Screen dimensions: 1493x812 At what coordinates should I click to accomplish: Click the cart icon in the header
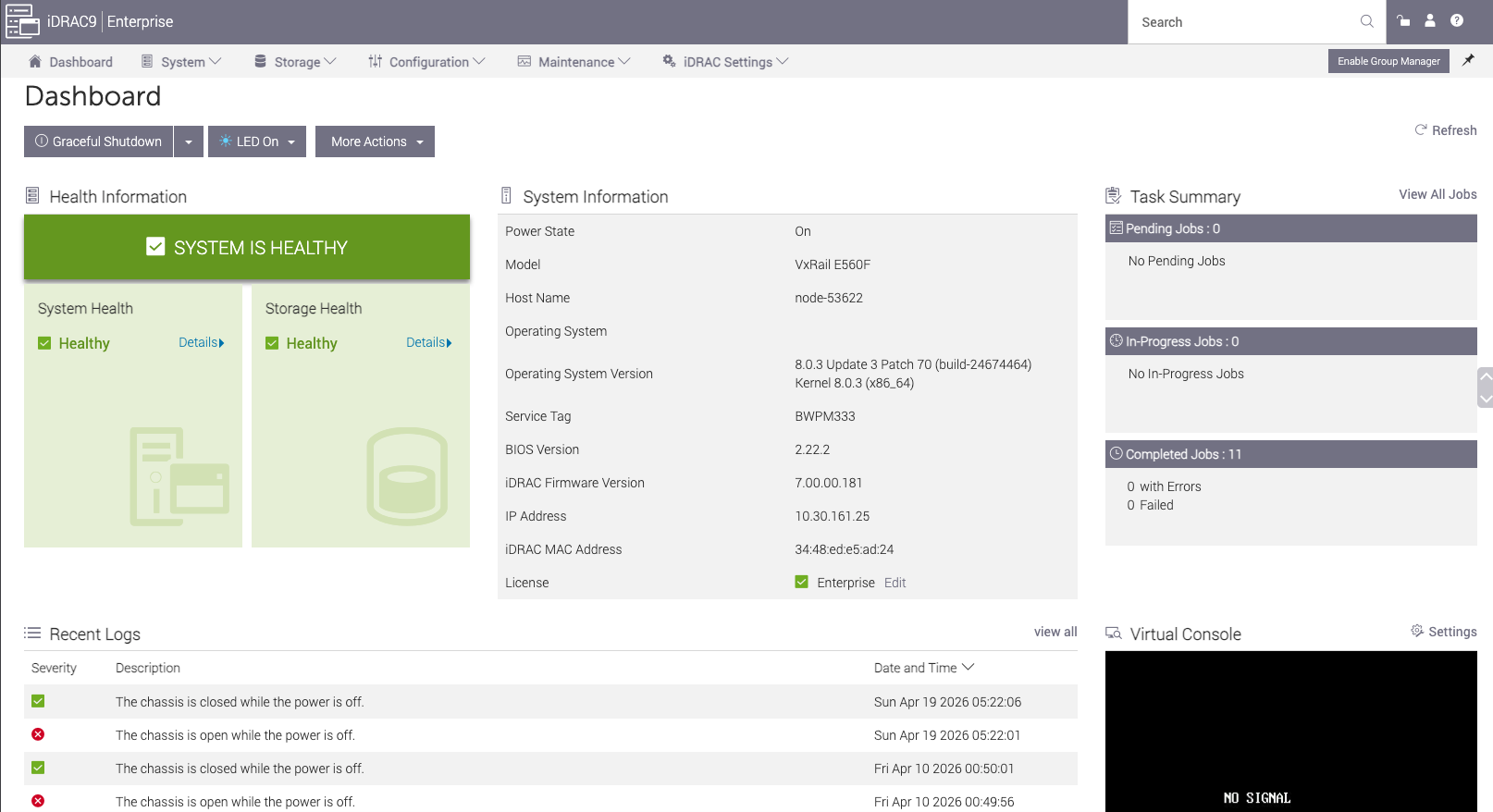click(1403, 20)
